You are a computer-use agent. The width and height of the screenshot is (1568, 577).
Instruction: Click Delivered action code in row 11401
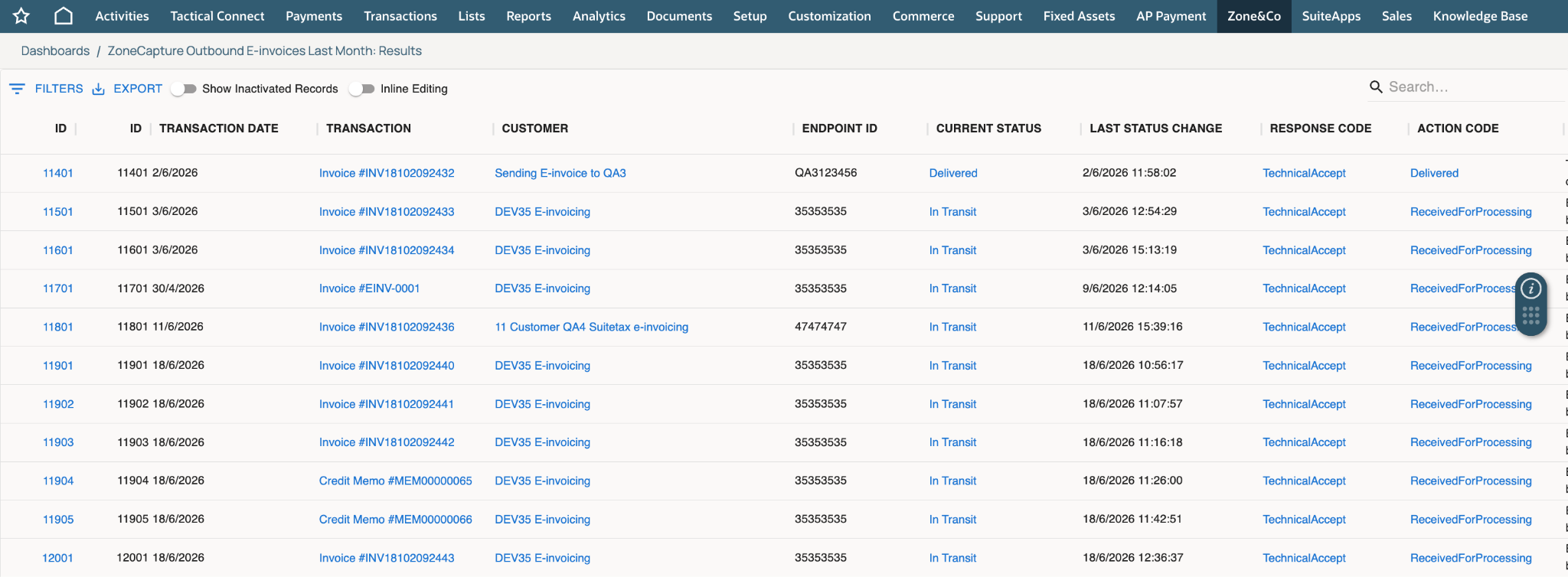pos(1434,173)
